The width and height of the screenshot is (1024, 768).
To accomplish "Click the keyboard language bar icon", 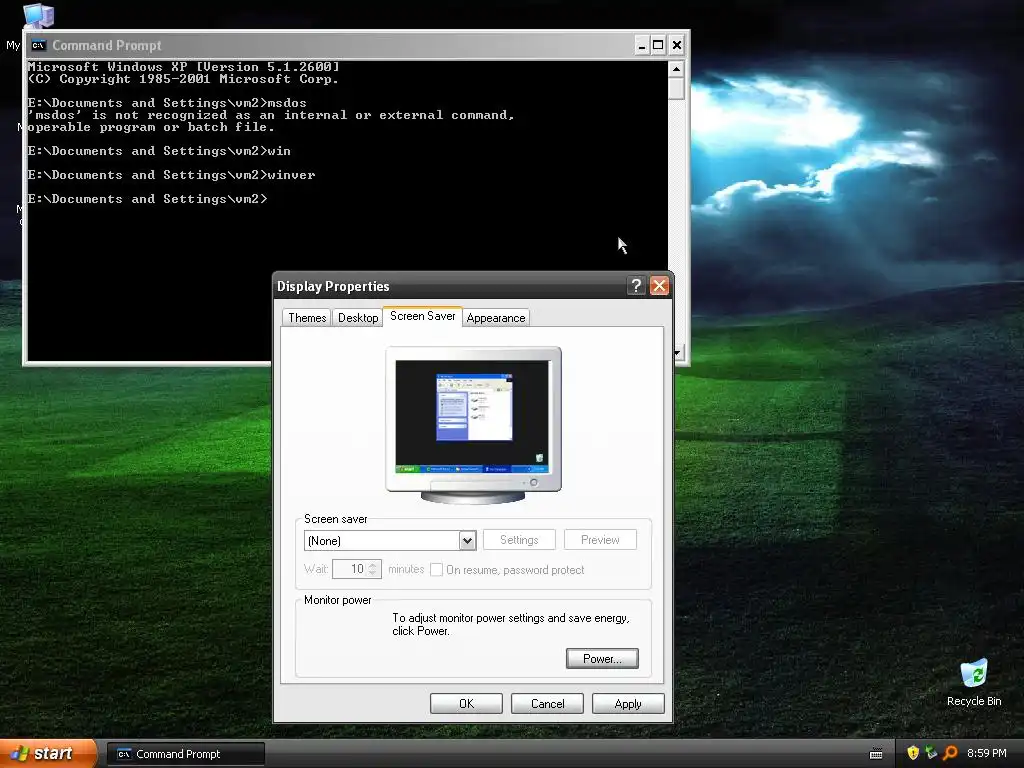I will (x=876, y=754).
